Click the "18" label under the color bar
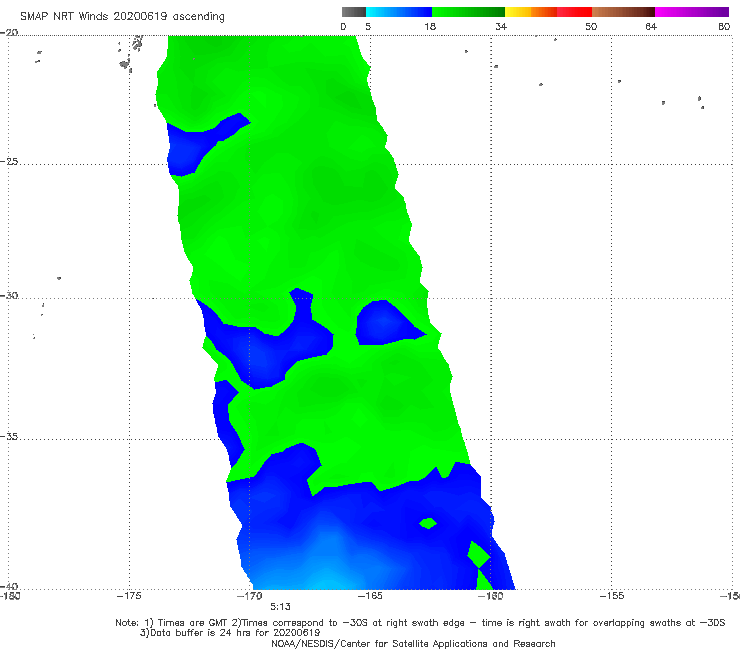 (430, 27)
